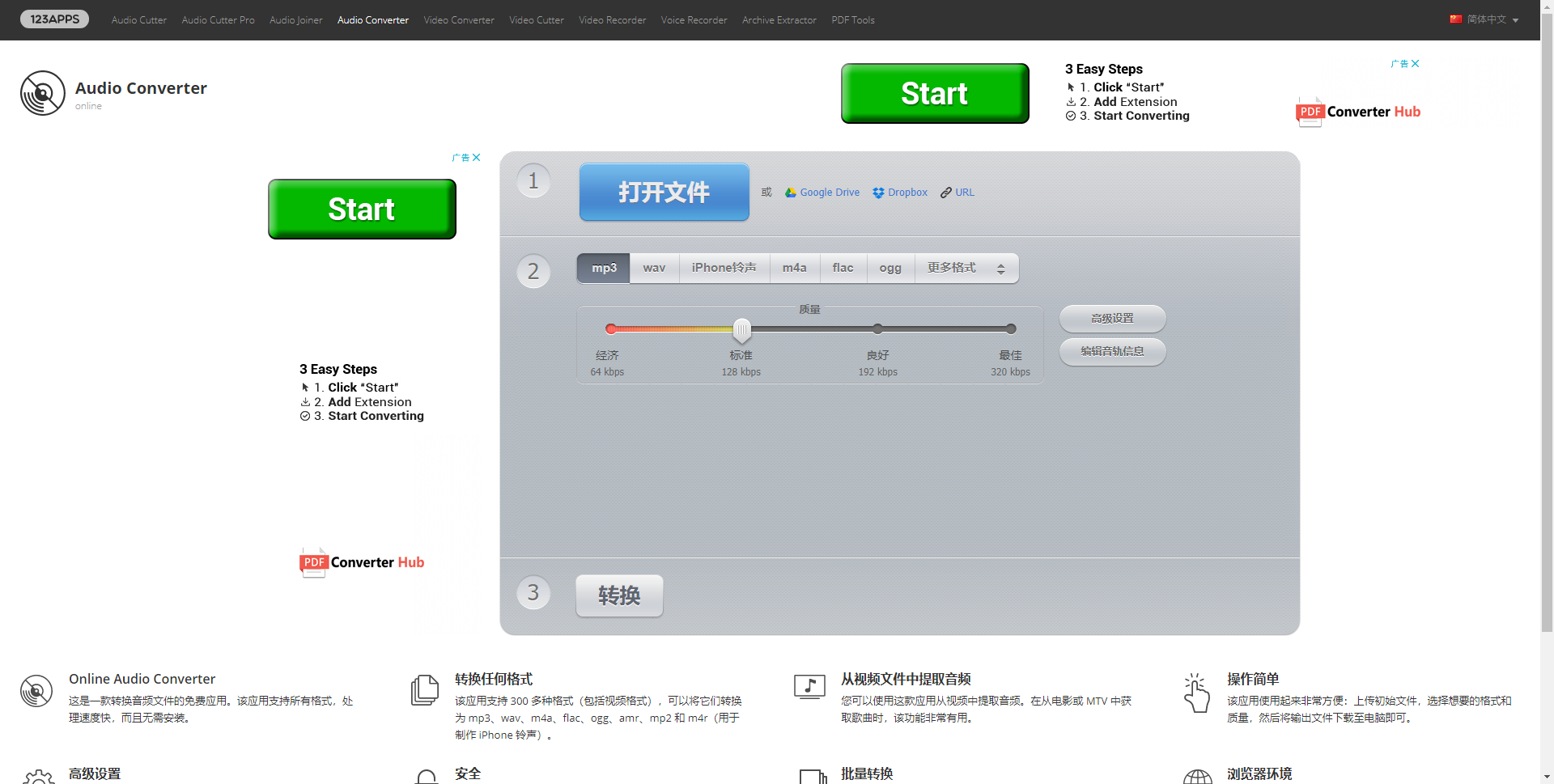1554x784 pixels.
Task: Click the 高级设置 heading at page bottom
Action: coord(95,773)
